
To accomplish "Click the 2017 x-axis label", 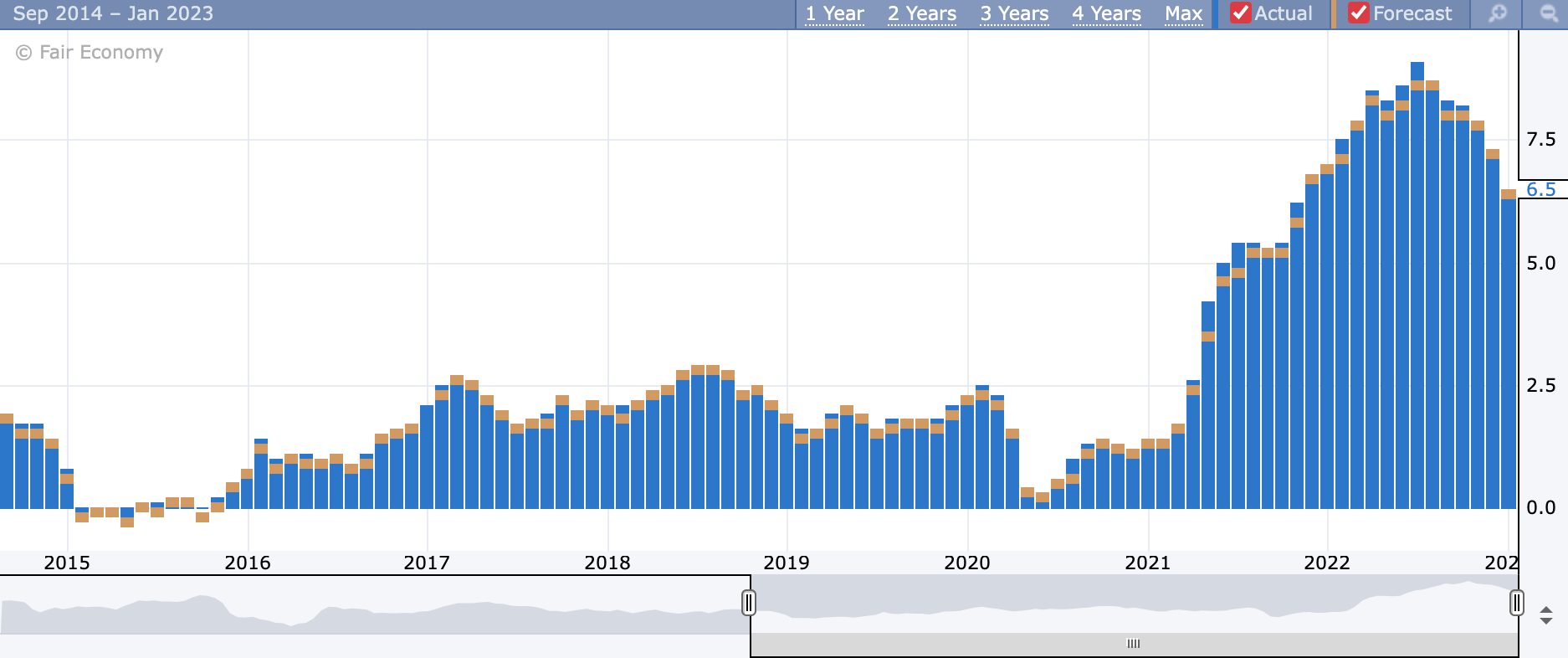I will 427,563.
